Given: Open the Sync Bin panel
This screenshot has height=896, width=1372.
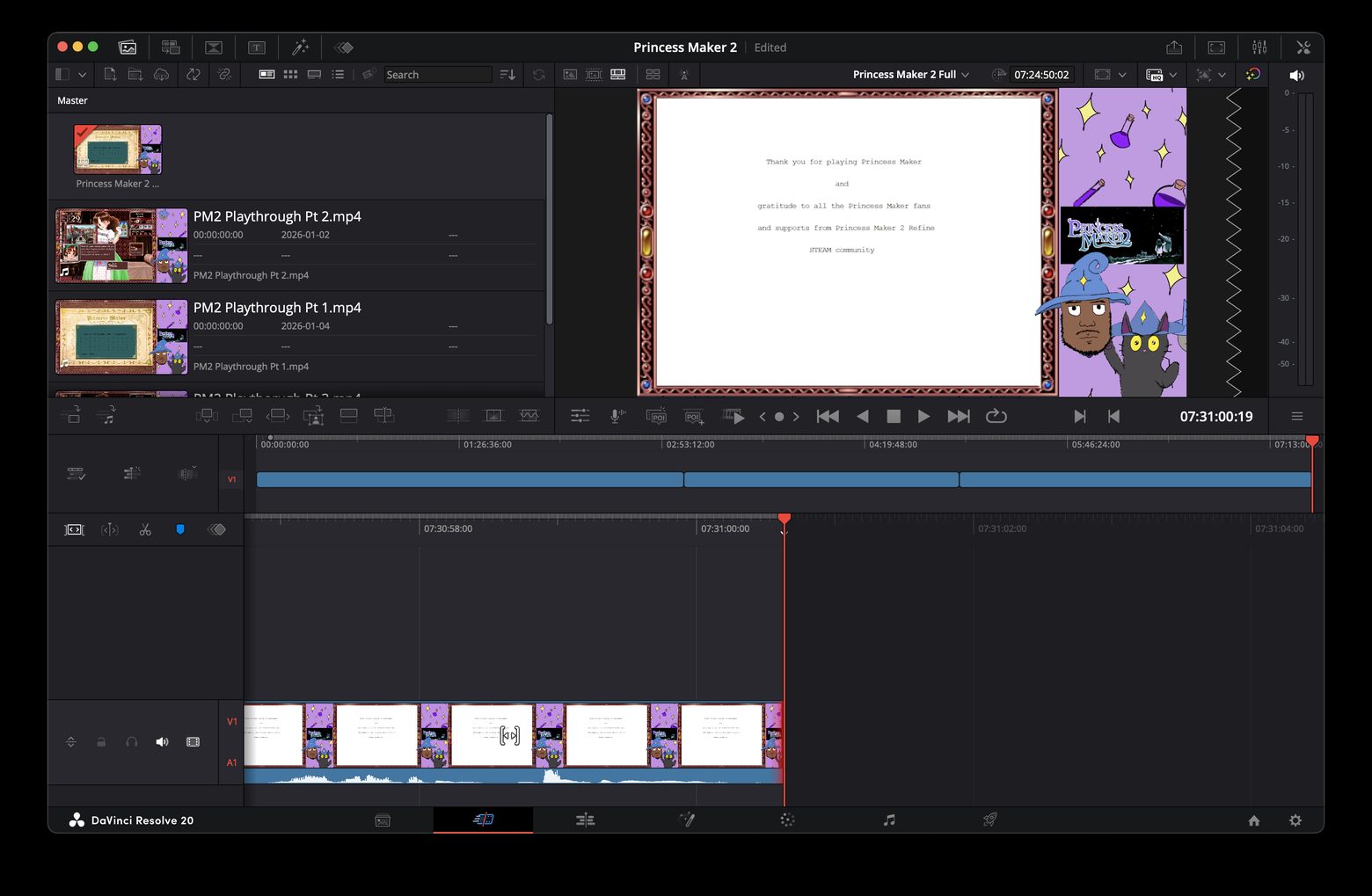Looking at the screenshot, I should 171,47.
